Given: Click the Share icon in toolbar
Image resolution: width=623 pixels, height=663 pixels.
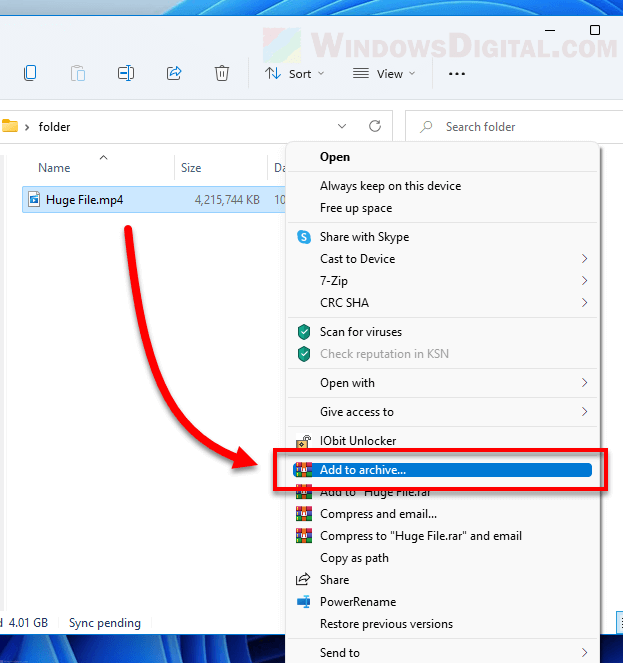Looking at the screenshot, I should [x=174, y=73].
